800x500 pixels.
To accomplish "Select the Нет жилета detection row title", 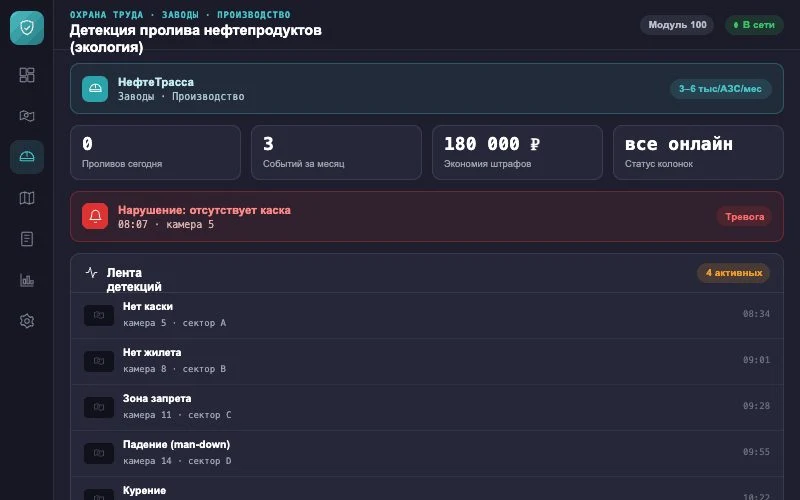I will (152, 353).
